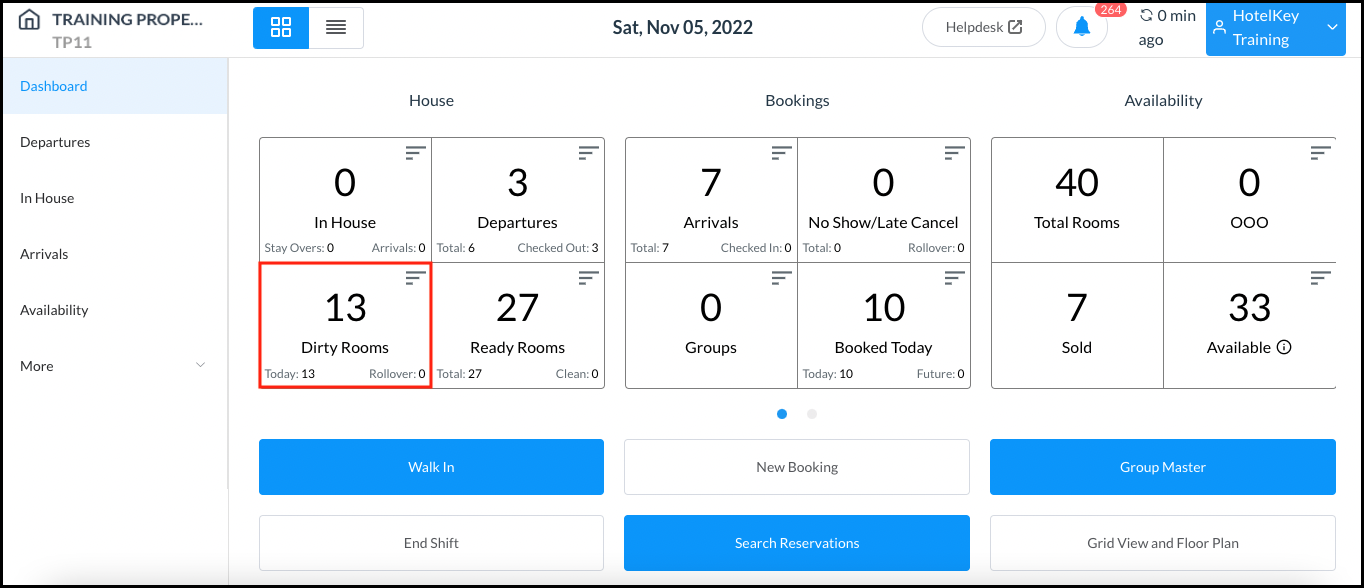The height and width of the screenshot is (588, 1364).
Task: Open Availability in the sidebar
Action: tap(54, 310)
